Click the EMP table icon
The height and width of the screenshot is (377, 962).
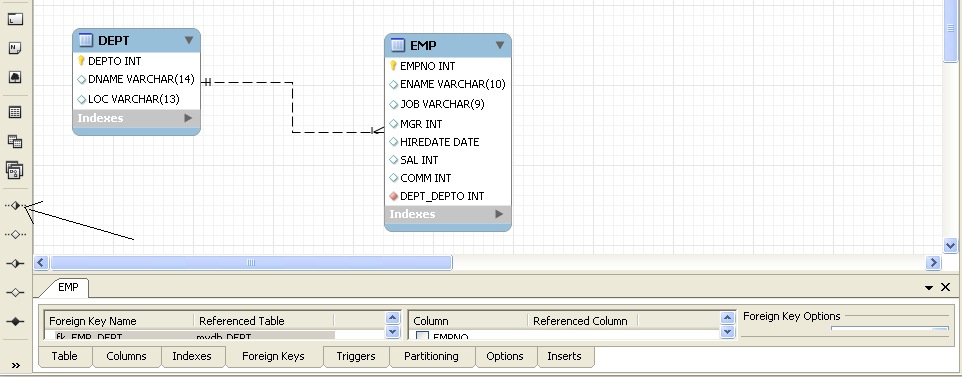398,45
